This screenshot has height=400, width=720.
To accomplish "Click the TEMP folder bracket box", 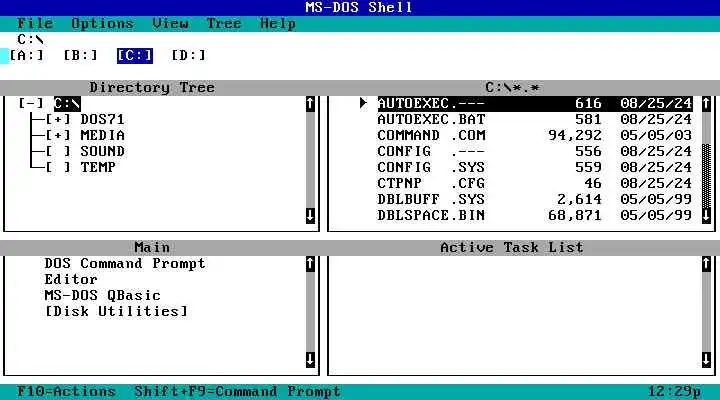I will pyautogui.click(x=58, y=167).
